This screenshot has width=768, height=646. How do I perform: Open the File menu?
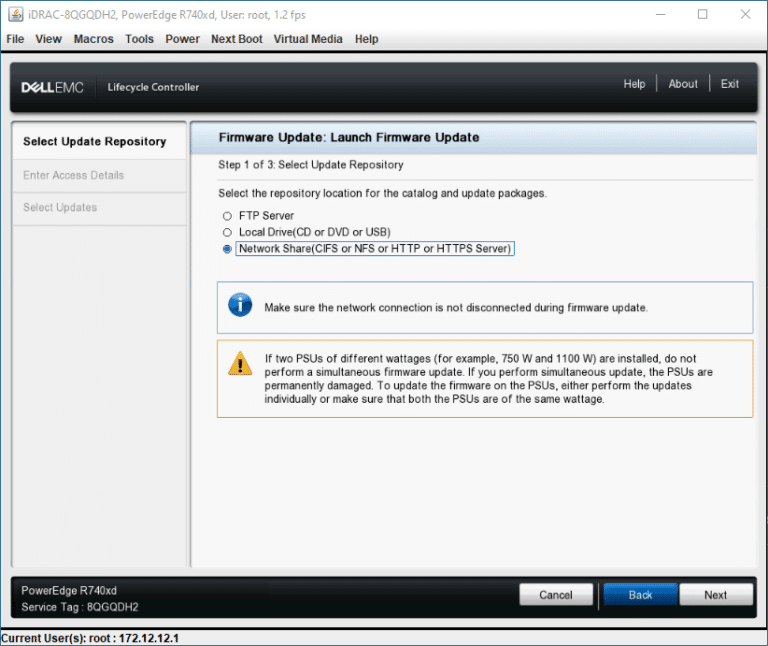click(x=15, y=39)
